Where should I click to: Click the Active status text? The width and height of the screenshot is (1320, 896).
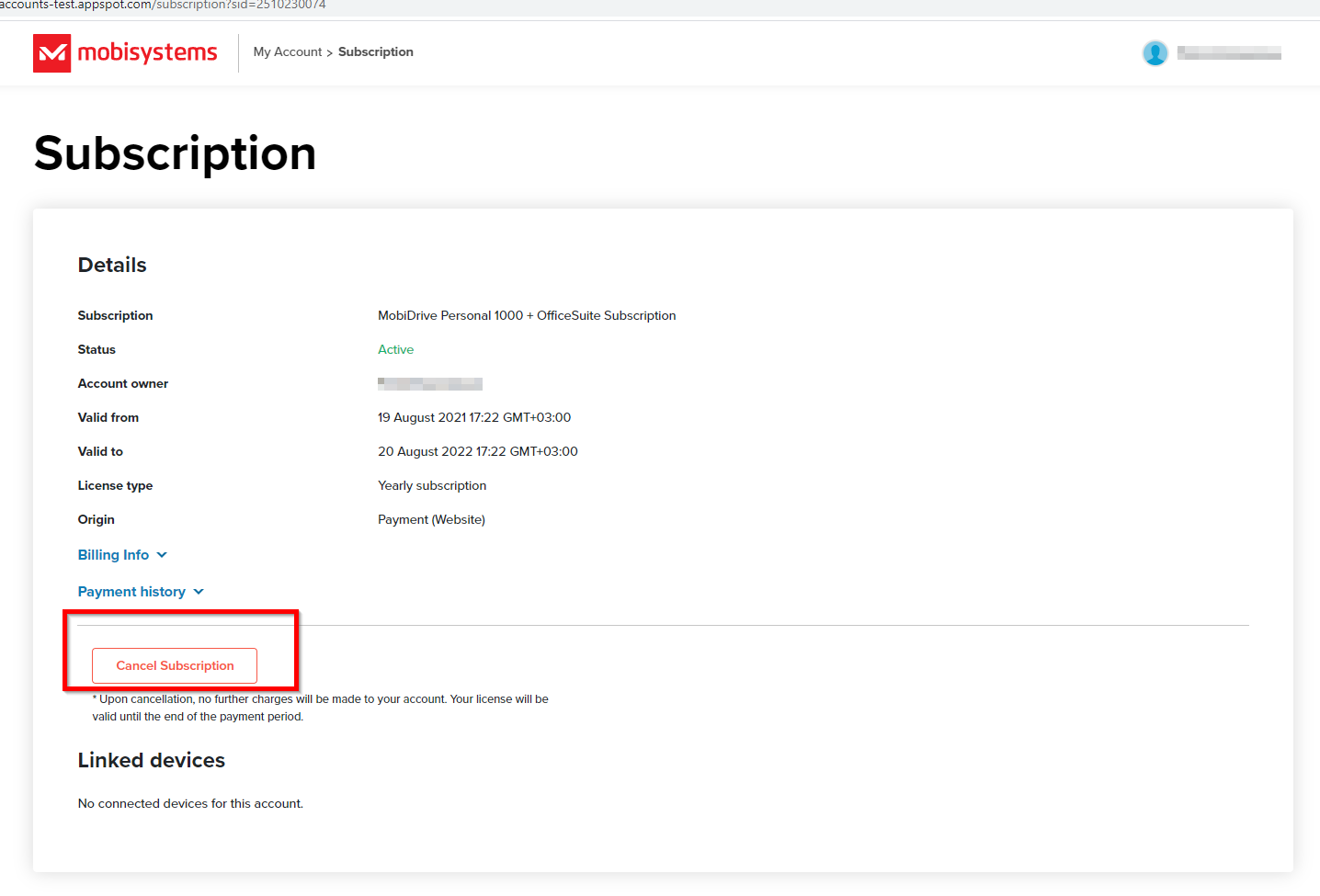tap(396, 349)
